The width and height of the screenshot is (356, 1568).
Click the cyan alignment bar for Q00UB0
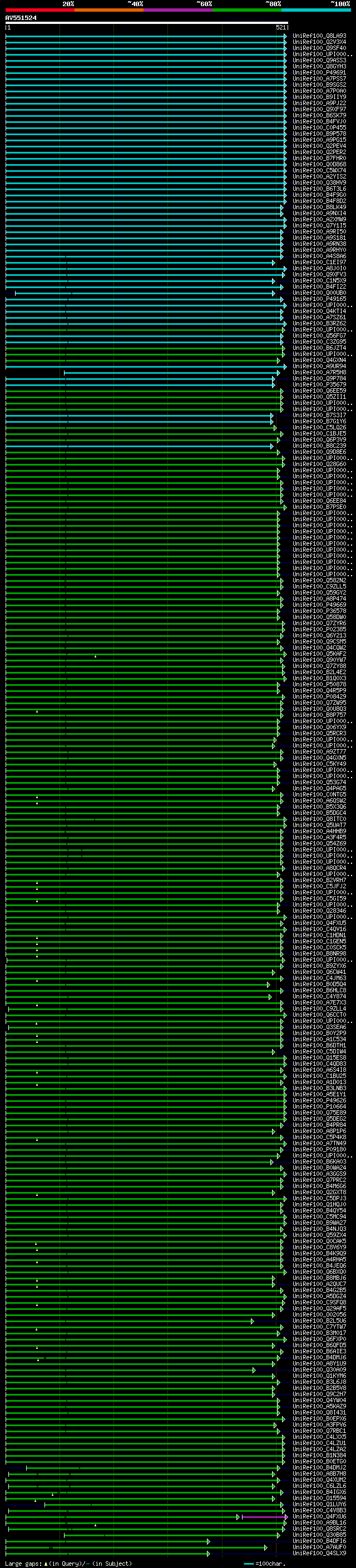(145, 293)
